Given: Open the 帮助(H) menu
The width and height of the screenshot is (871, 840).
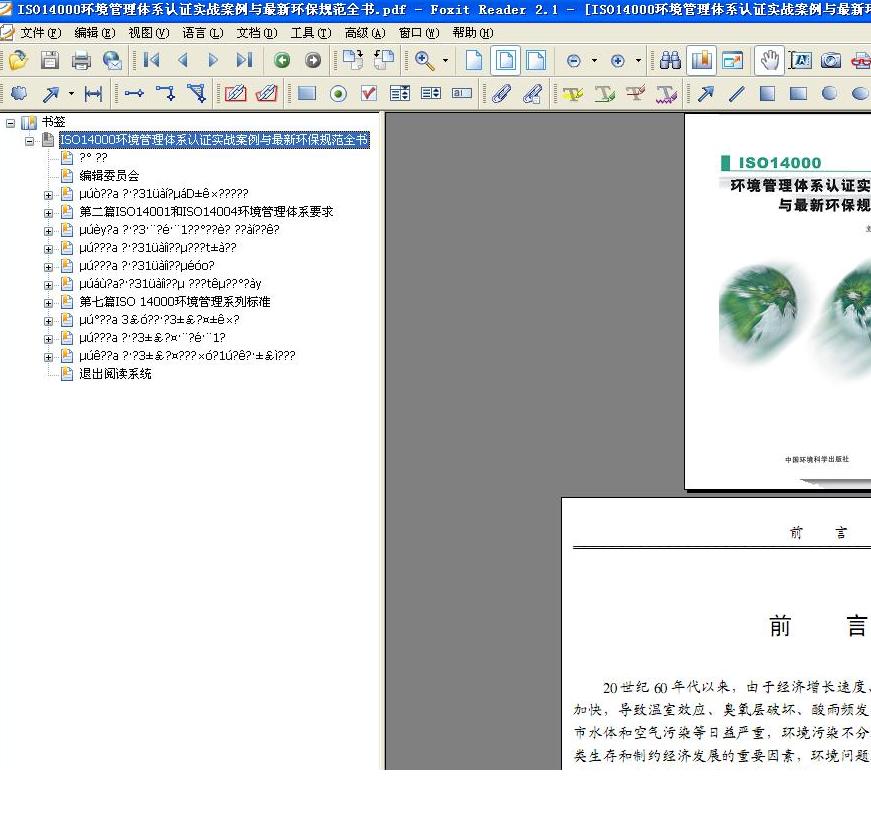Looking at the screenshot, I should tap(473, 33).
